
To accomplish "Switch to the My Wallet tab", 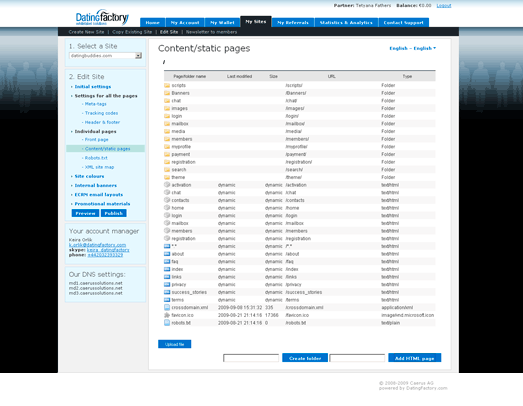I will click(x=222, y=22).
